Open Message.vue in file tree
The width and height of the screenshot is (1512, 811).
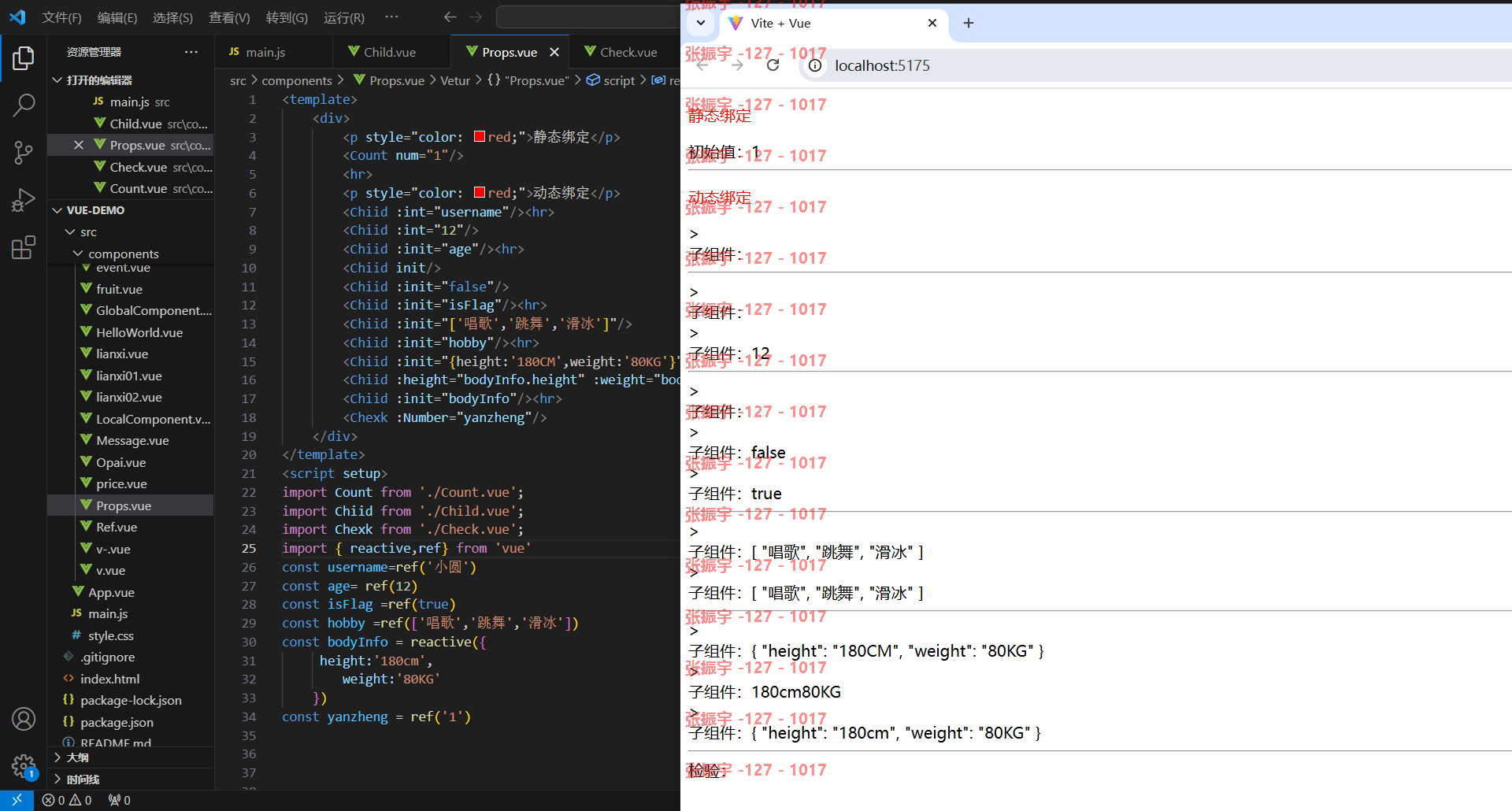tap(131, 440)
